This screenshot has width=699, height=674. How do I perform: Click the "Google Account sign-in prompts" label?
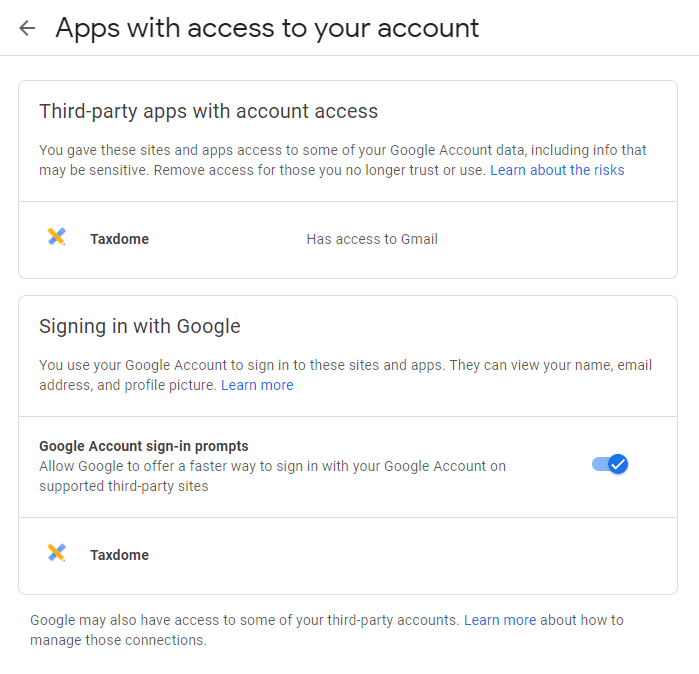point(144,446)
